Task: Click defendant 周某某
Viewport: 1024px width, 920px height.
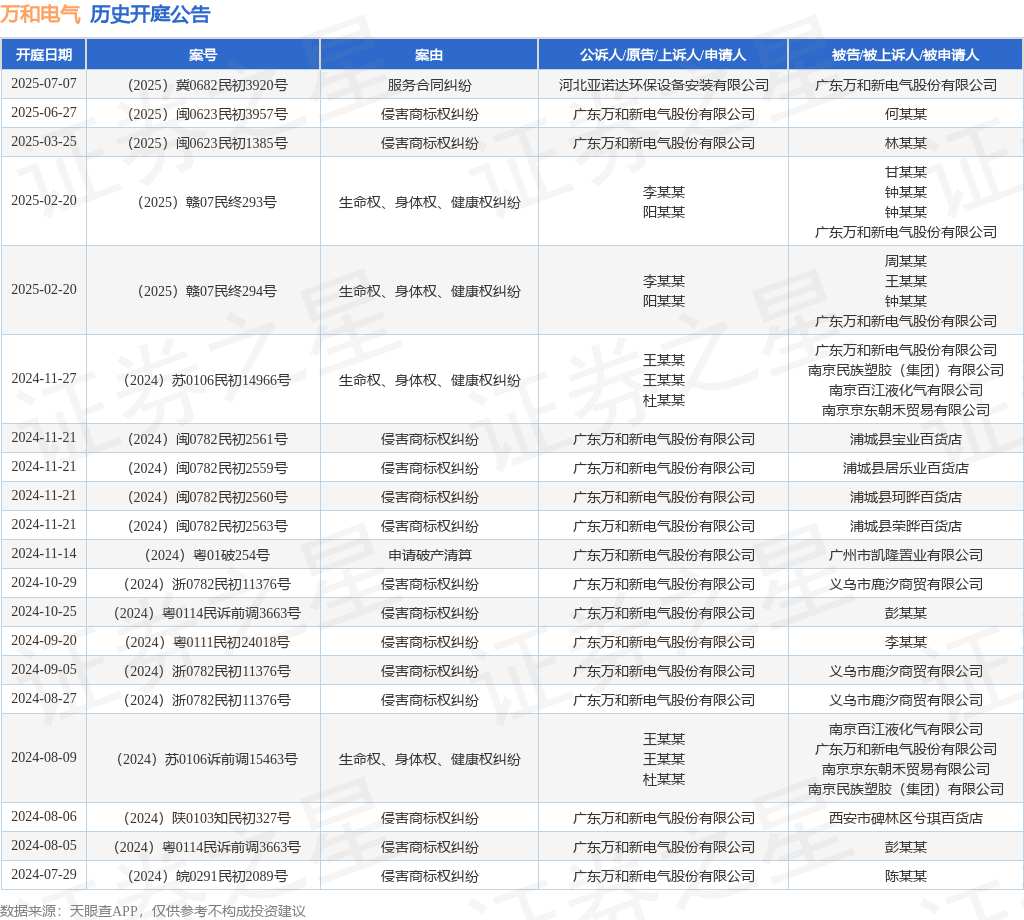Action: pyautogui.click(x=906, y=261)
